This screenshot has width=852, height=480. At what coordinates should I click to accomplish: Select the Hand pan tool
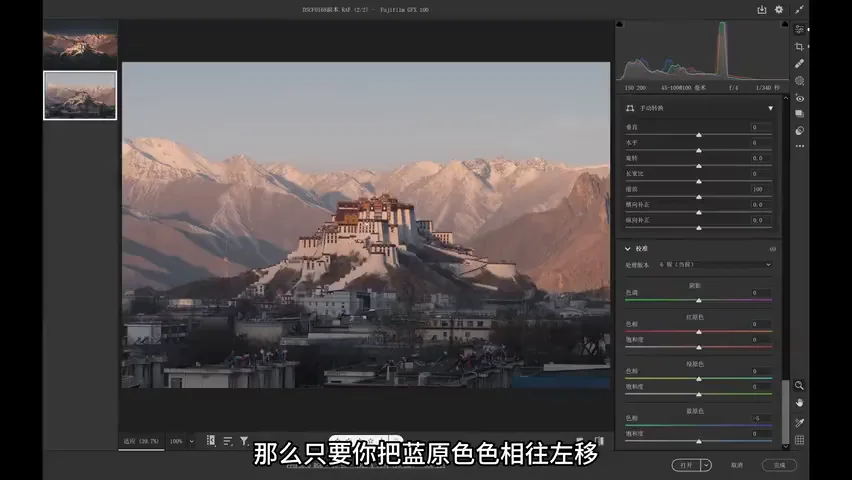click(799, 403)
